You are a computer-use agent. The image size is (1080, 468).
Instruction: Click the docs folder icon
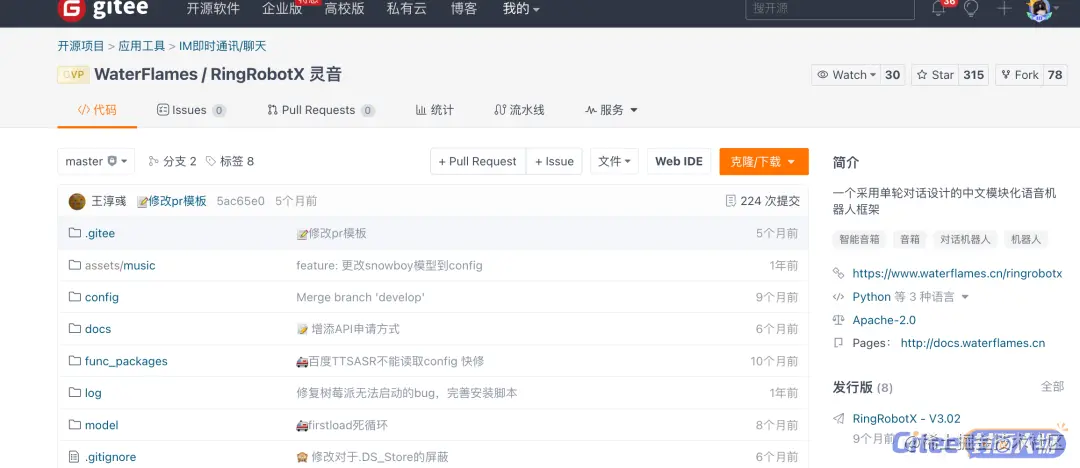pos(74,328)
